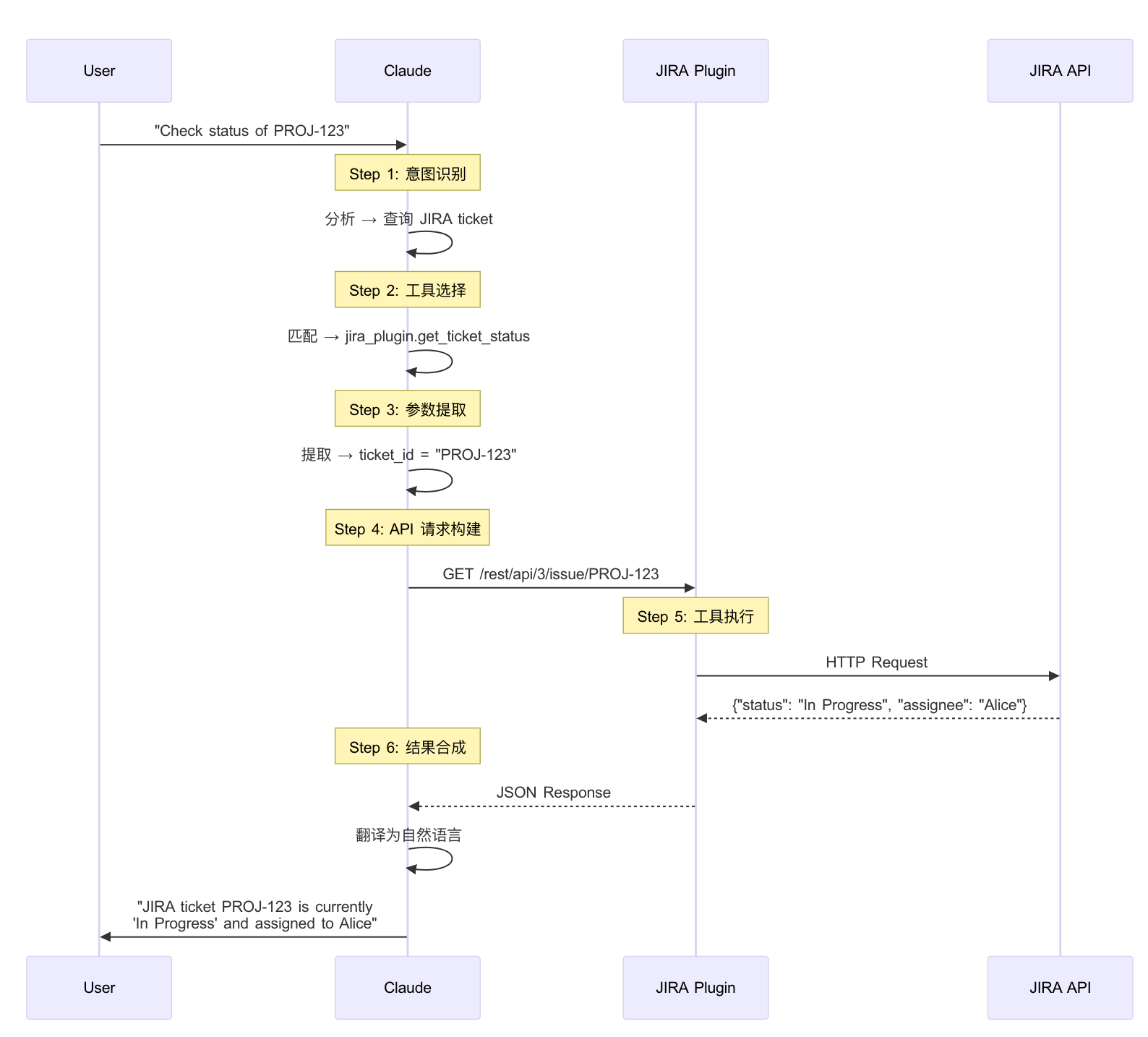The width and height of the screenshot is (1148, 1037).
Task: Select the JIRA Plugin participant box at top
Action: (x=695, y=71)
